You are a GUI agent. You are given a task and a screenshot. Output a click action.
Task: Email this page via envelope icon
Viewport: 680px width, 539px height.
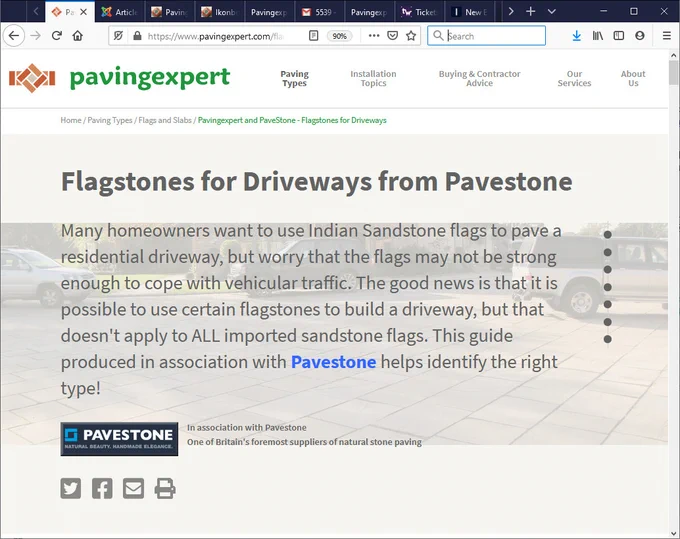pyautogui.click(x=134, y=488)
